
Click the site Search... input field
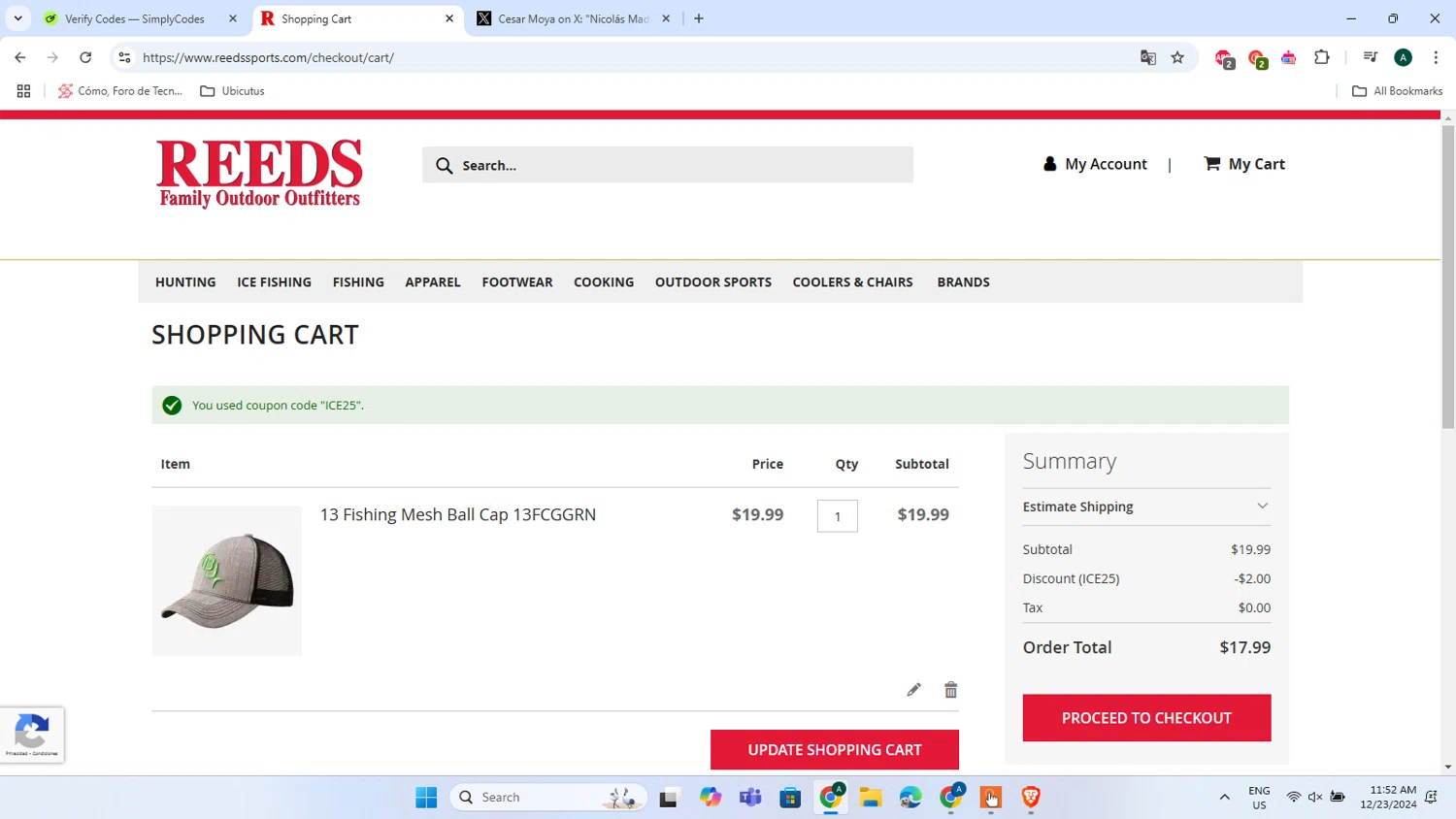(x=668, y=165)
